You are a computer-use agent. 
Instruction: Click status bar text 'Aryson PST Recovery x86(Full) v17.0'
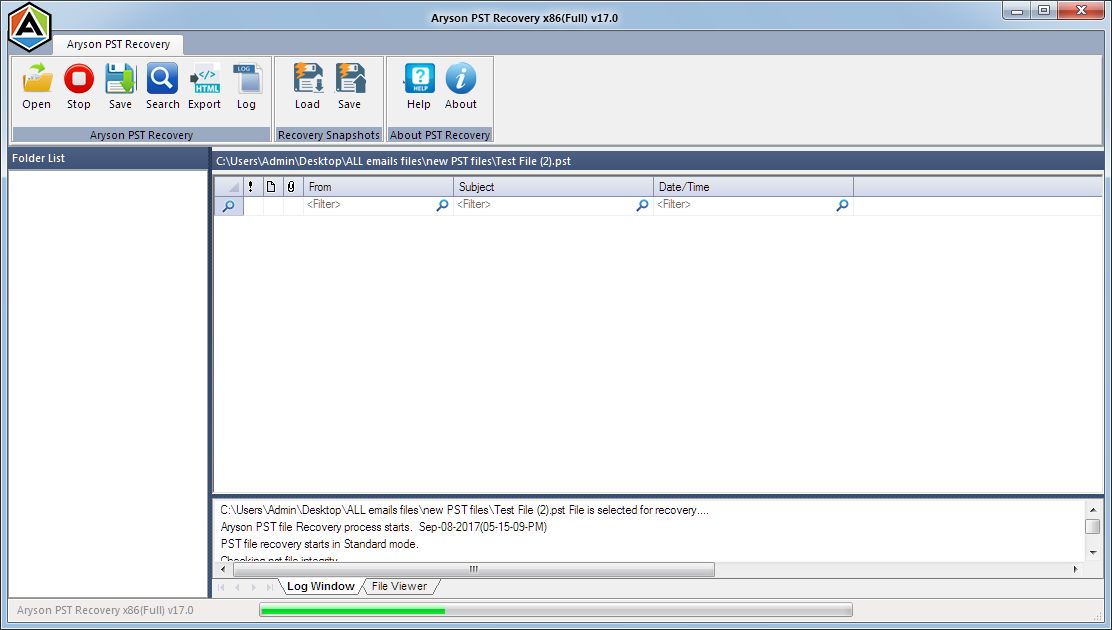(x=105, y=610)
